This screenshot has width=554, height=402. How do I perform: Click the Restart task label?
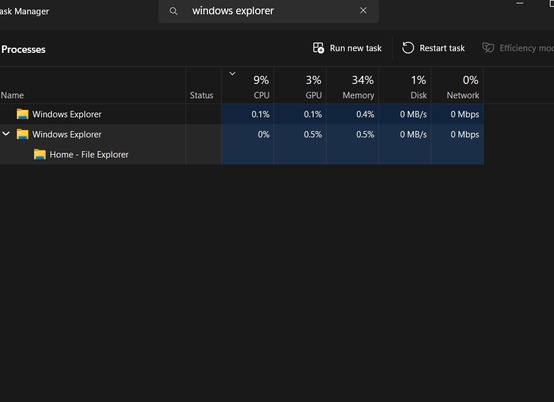(x=442, y=48)
